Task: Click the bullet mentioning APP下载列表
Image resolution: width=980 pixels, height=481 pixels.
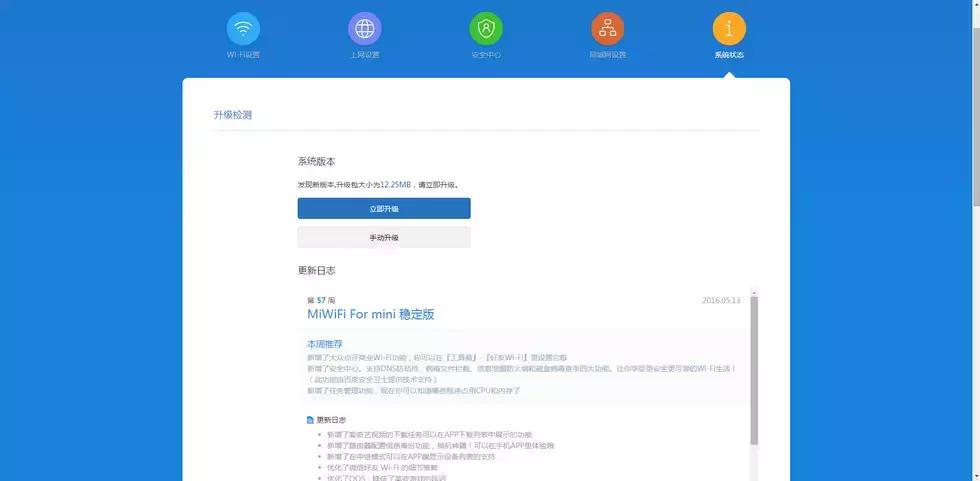Action: tap(429, 434)
